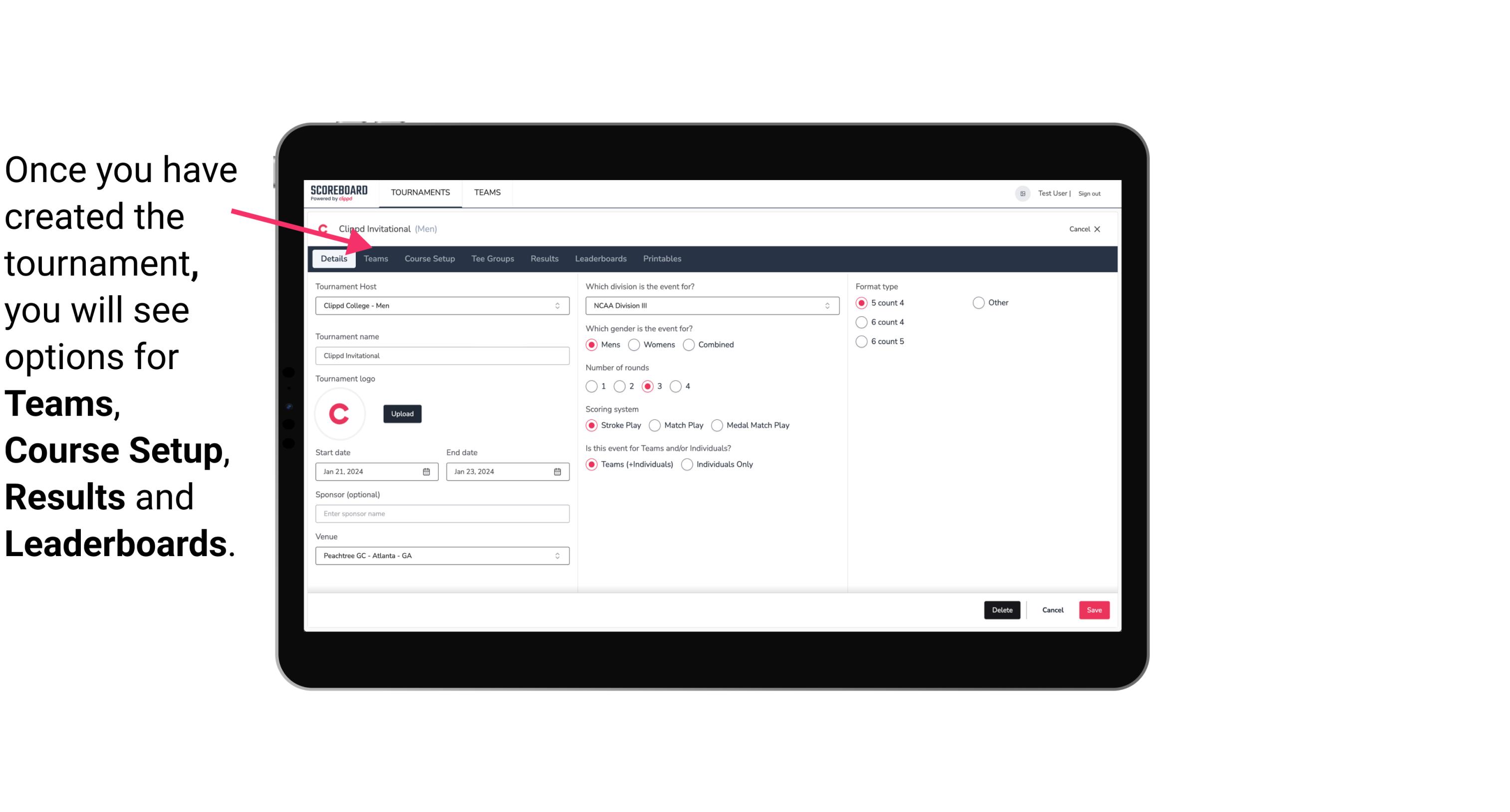Toggle Individuals Only event type
This screenshot has height=812, width=1510.
pyautogui.click(x=687, y=464)
